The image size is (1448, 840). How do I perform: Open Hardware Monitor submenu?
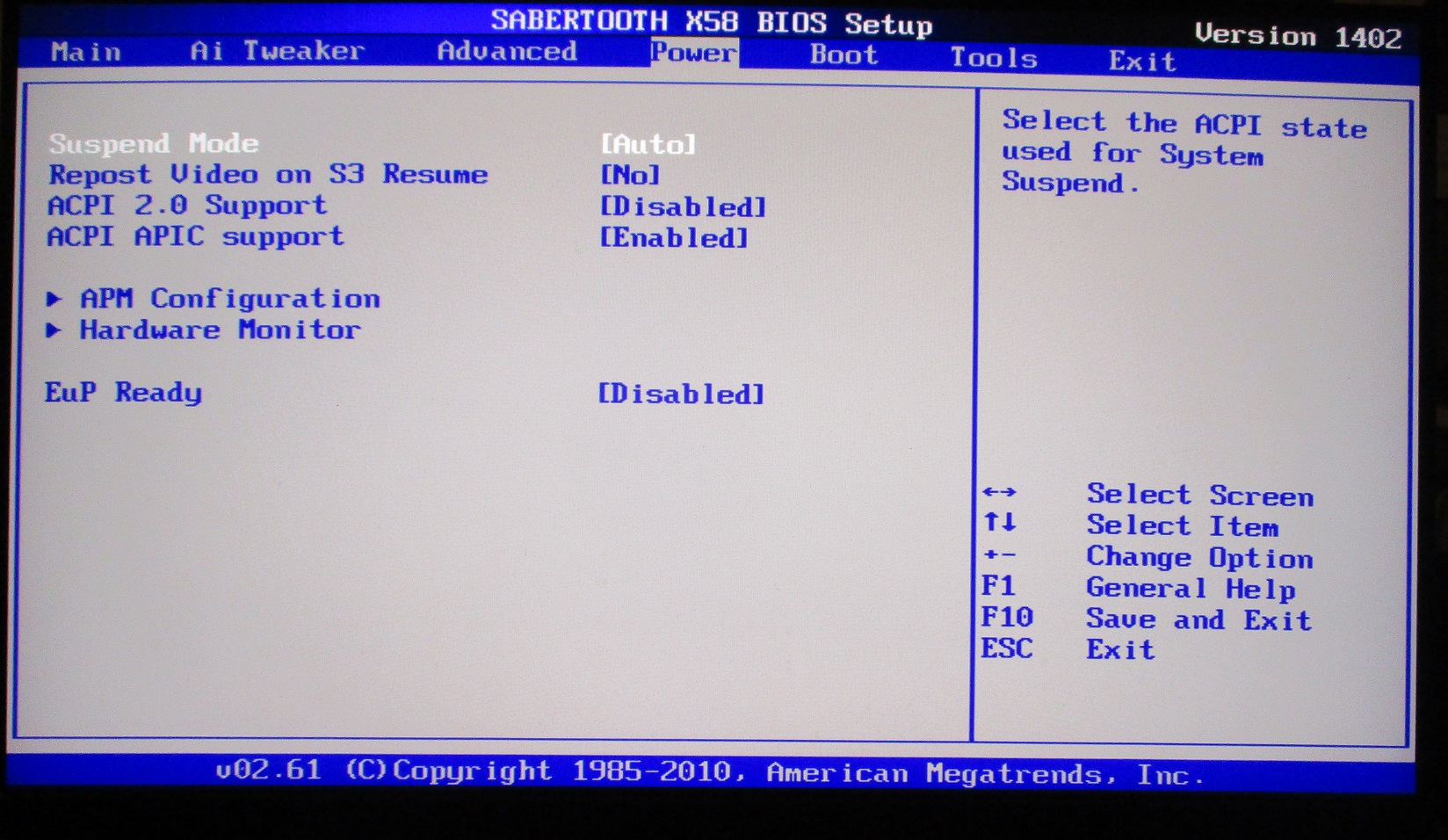[221, 330]
